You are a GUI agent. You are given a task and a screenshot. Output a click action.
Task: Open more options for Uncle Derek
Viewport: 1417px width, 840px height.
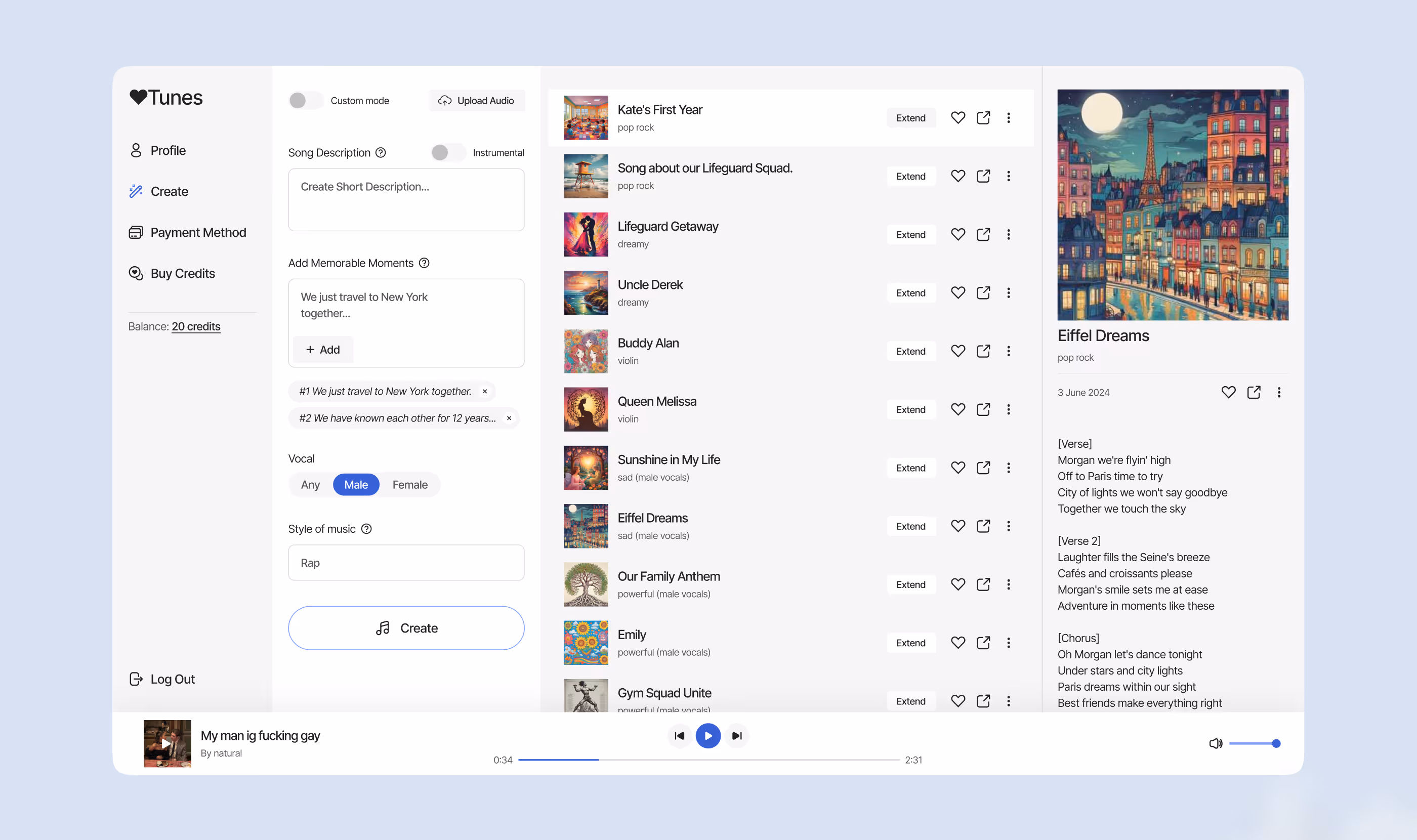pos(1008,292)
